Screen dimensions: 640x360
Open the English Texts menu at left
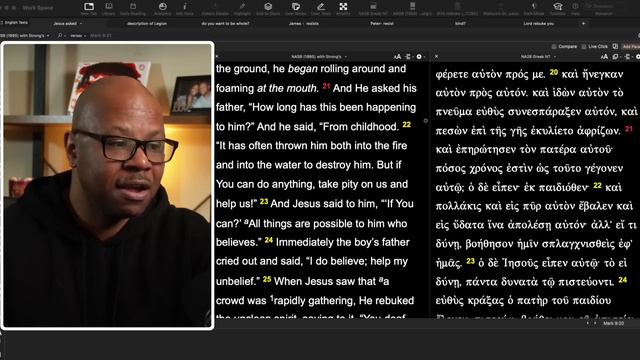coord(16,22)
